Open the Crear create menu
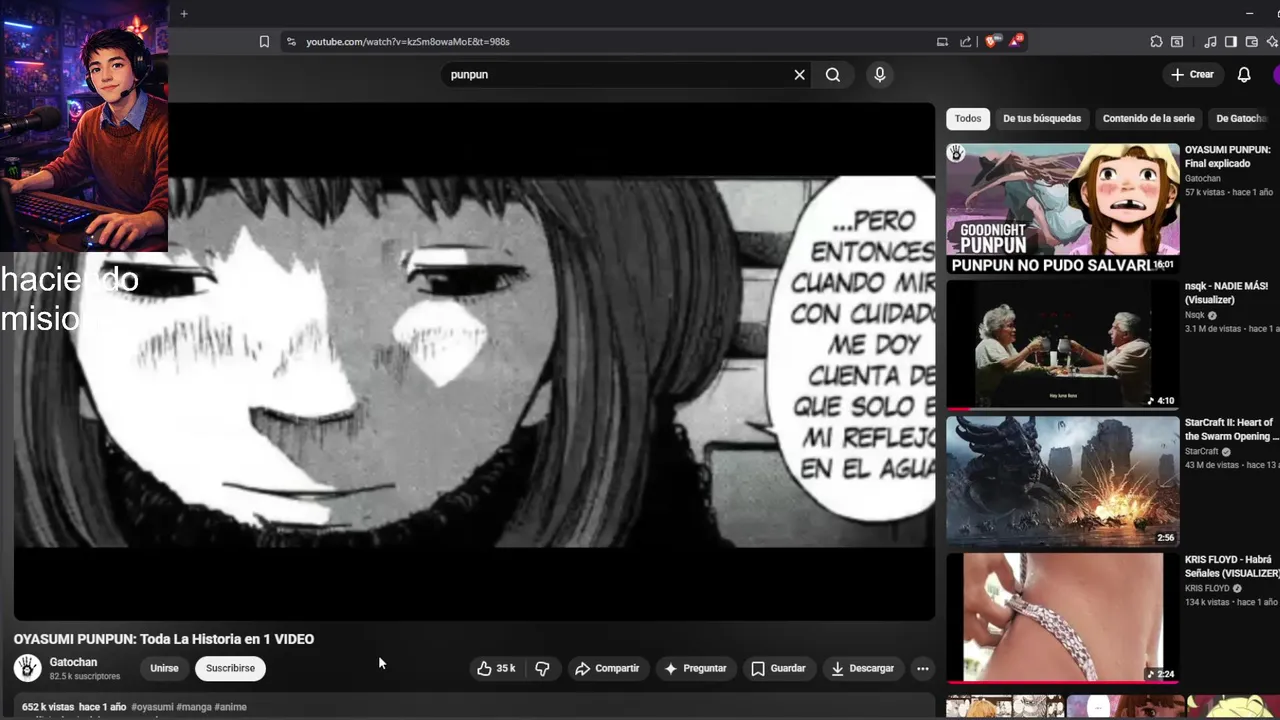1280x720 pixels. click(1192, 75)
